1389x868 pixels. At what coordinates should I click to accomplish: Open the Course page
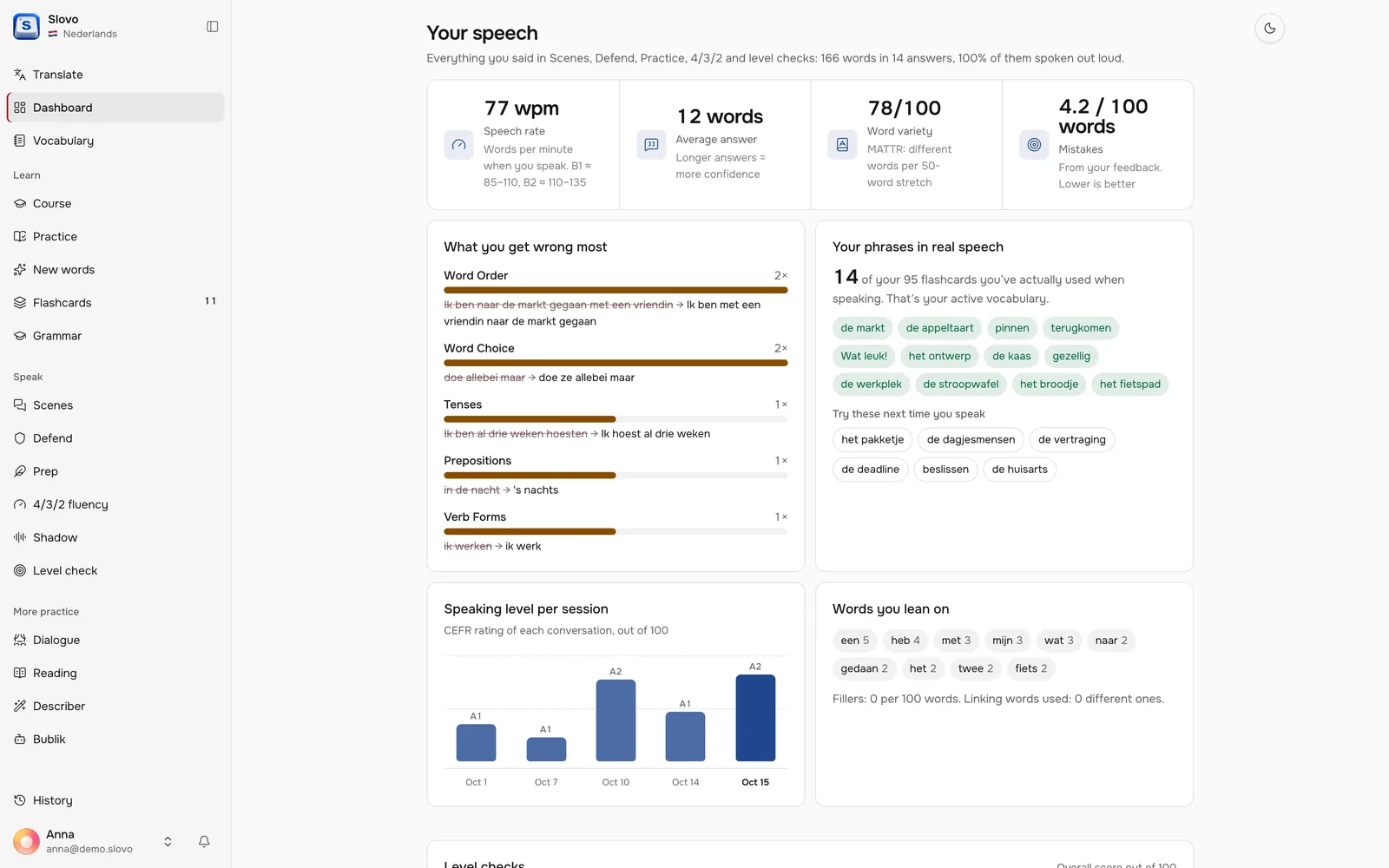point(115,203)
